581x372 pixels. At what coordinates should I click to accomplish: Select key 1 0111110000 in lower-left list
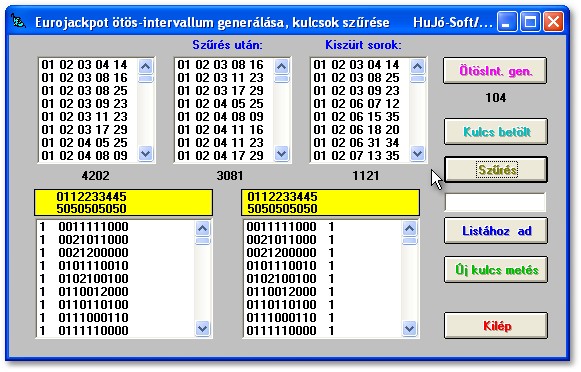tap(116, 331)
